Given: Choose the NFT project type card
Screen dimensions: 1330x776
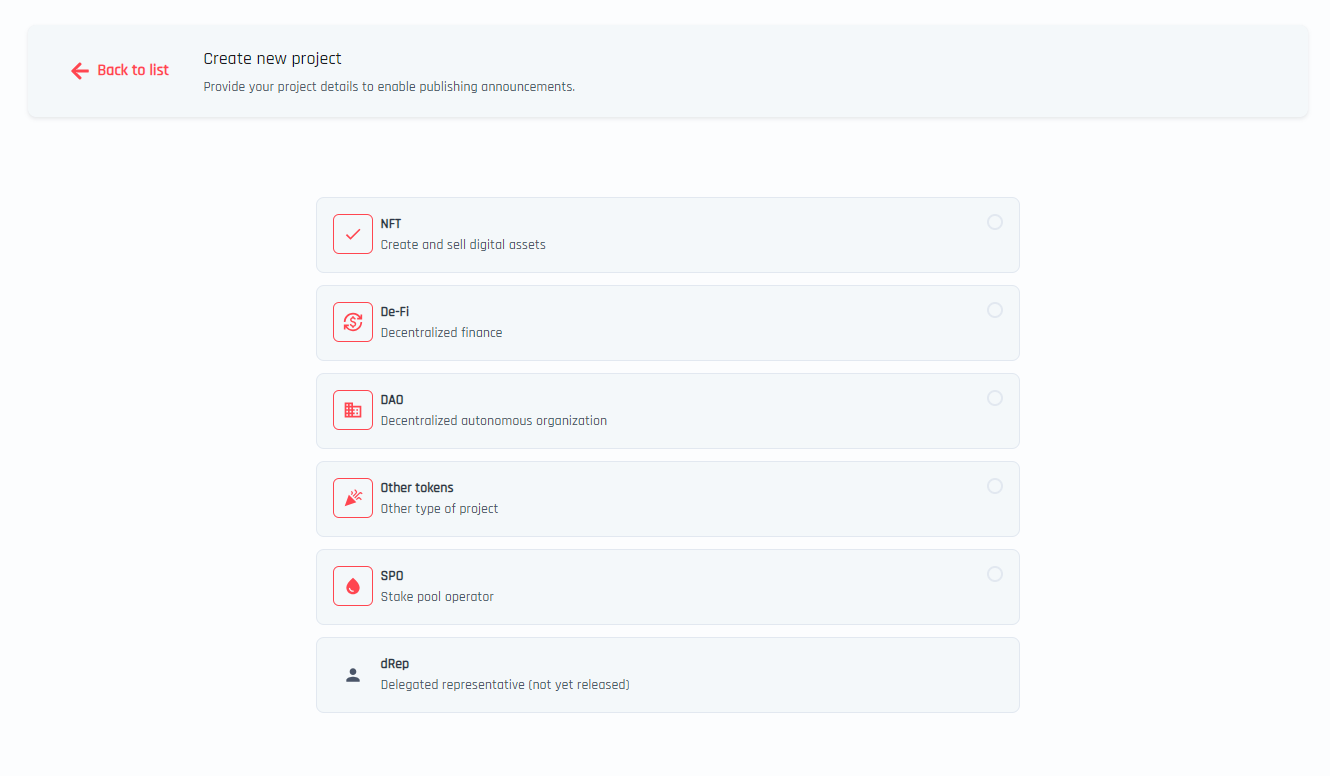Looking at the screenshot, I should pyautogui.click(x=667, y=234).
